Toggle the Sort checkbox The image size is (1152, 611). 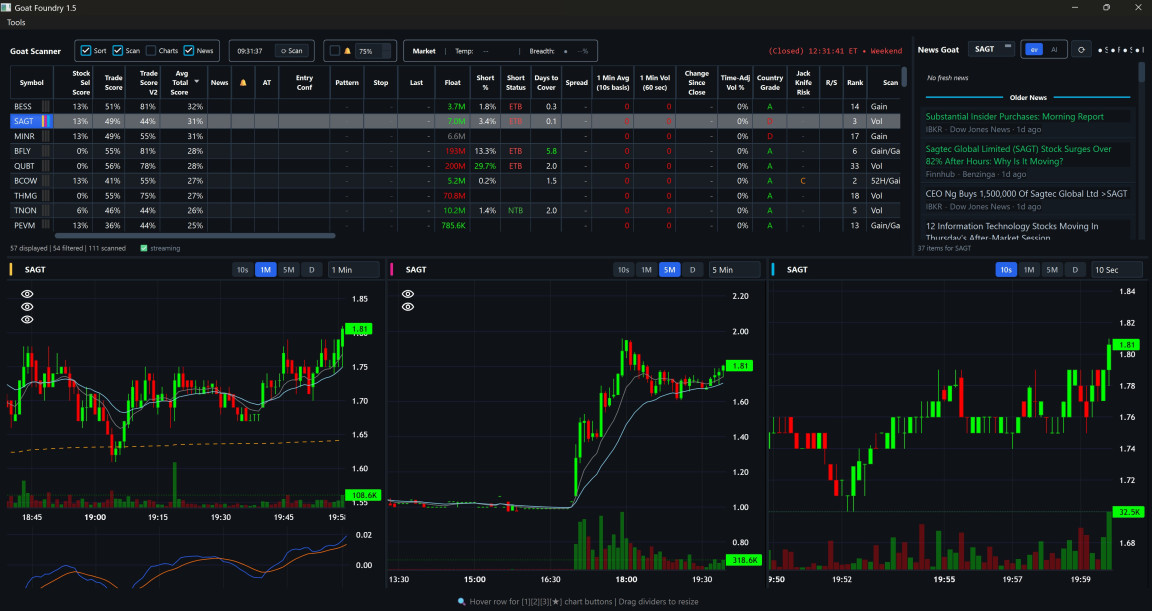pos(85,51)
